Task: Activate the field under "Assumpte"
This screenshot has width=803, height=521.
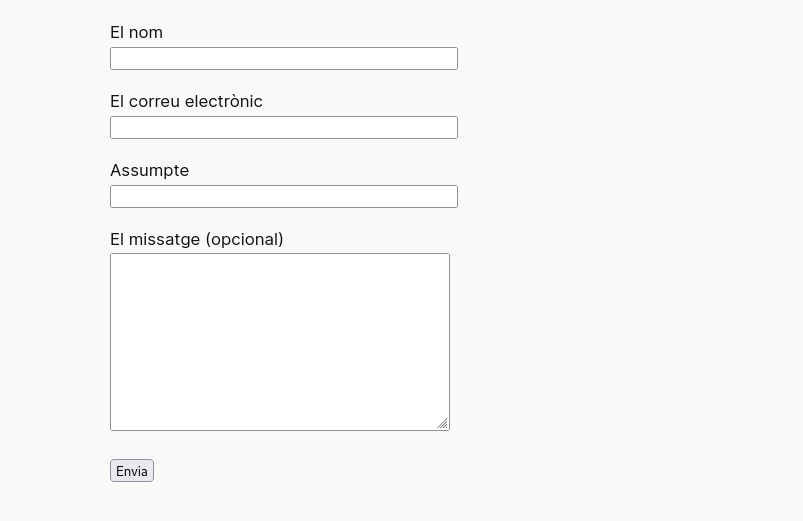Action: [283, 197]
